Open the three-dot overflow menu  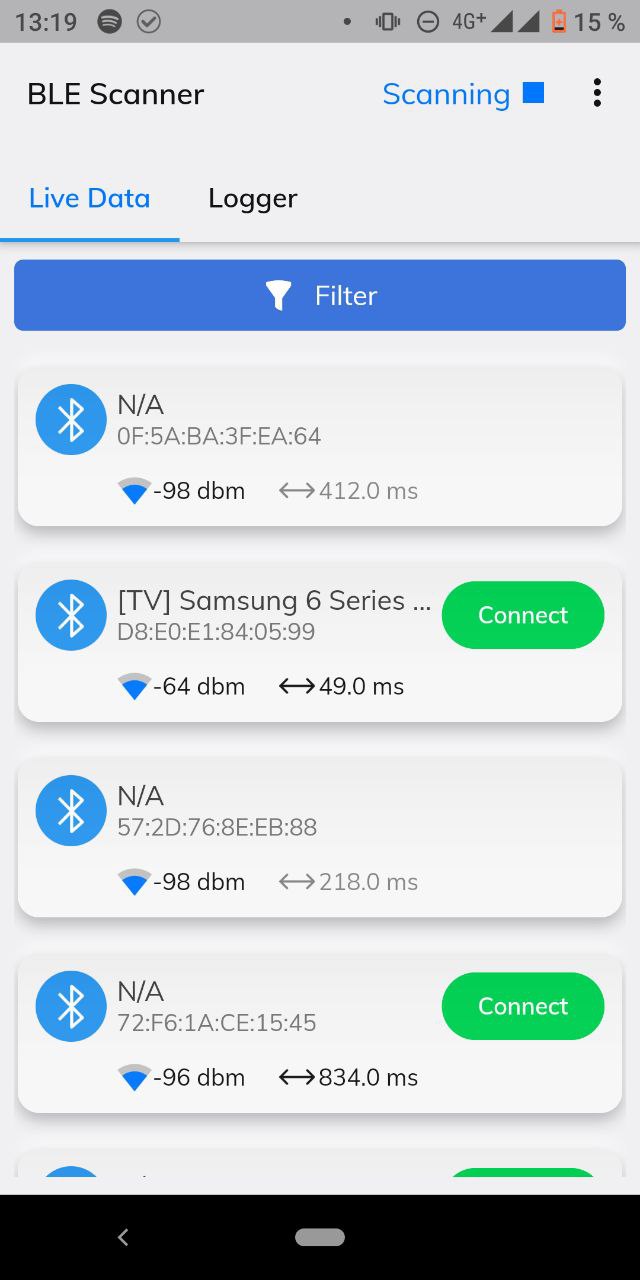pos(597,93)
